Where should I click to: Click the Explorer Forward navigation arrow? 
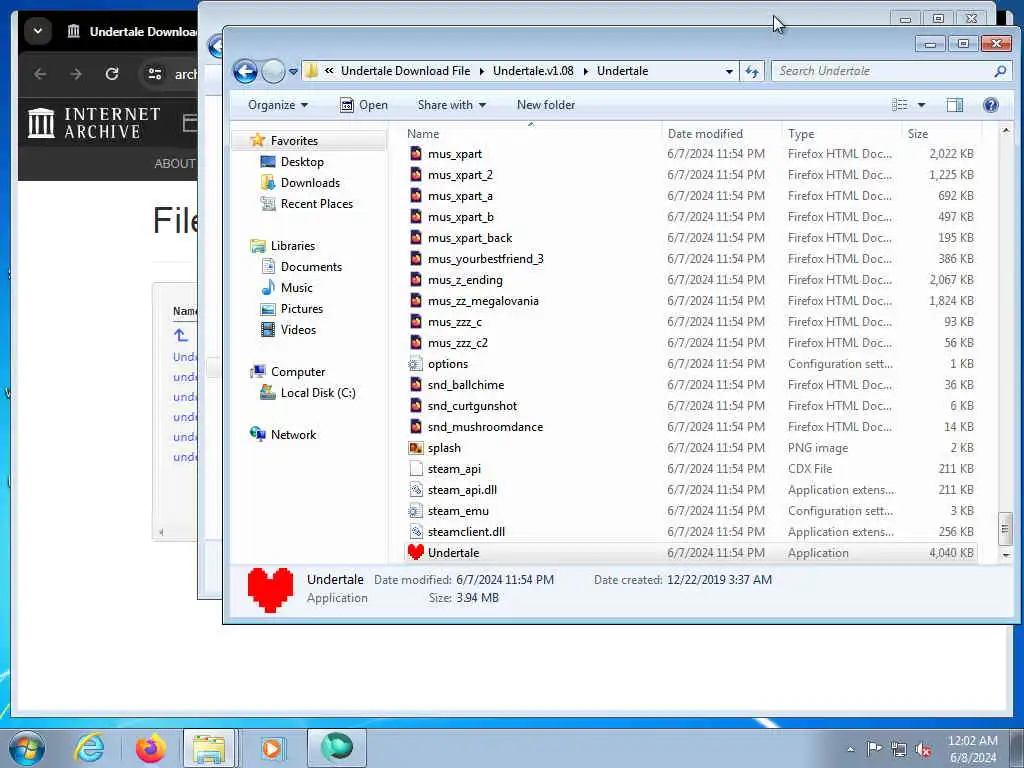point(273,71)
